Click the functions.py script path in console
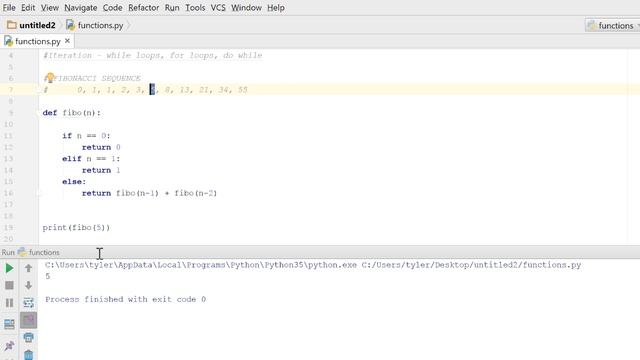The width and height of the screenshot is (640, 360). pos(471,265)
